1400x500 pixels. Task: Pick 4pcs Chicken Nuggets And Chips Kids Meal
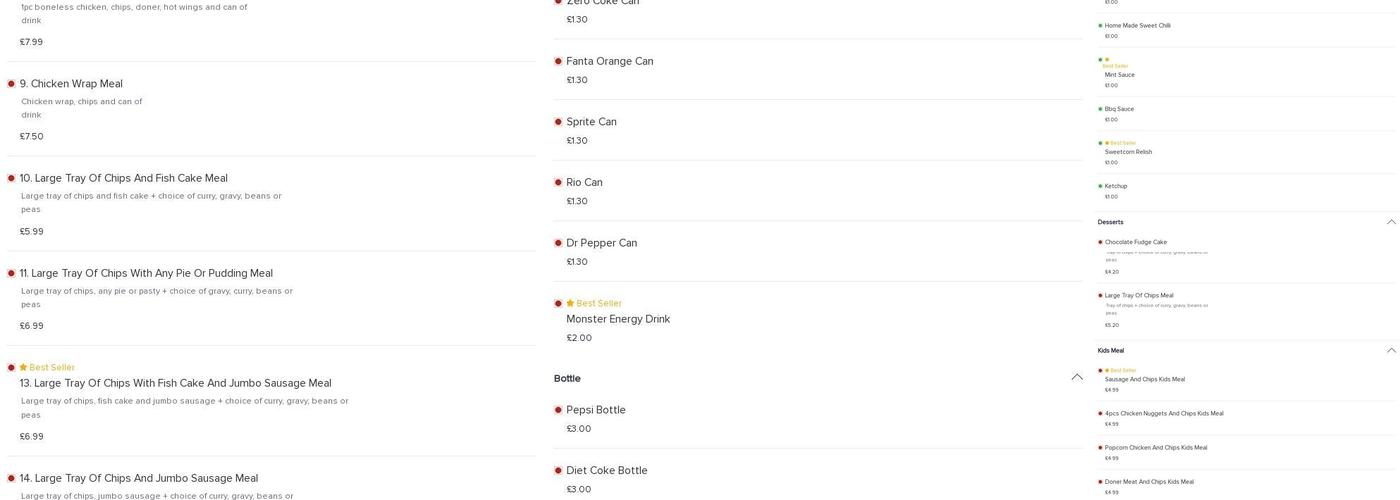point(1163,414)
